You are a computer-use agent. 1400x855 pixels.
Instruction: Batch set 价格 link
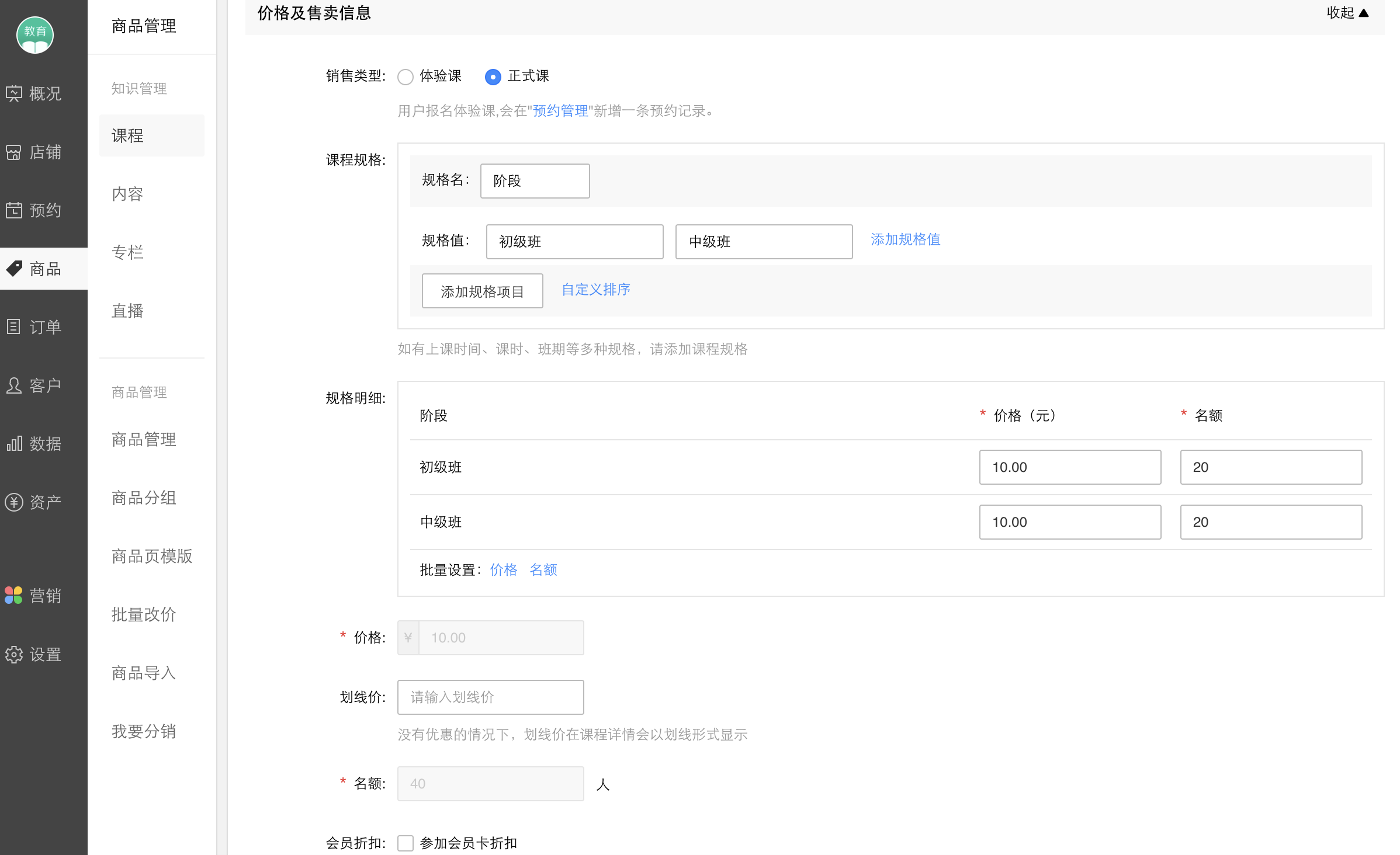pyautogui.click(x=504, y=570)
